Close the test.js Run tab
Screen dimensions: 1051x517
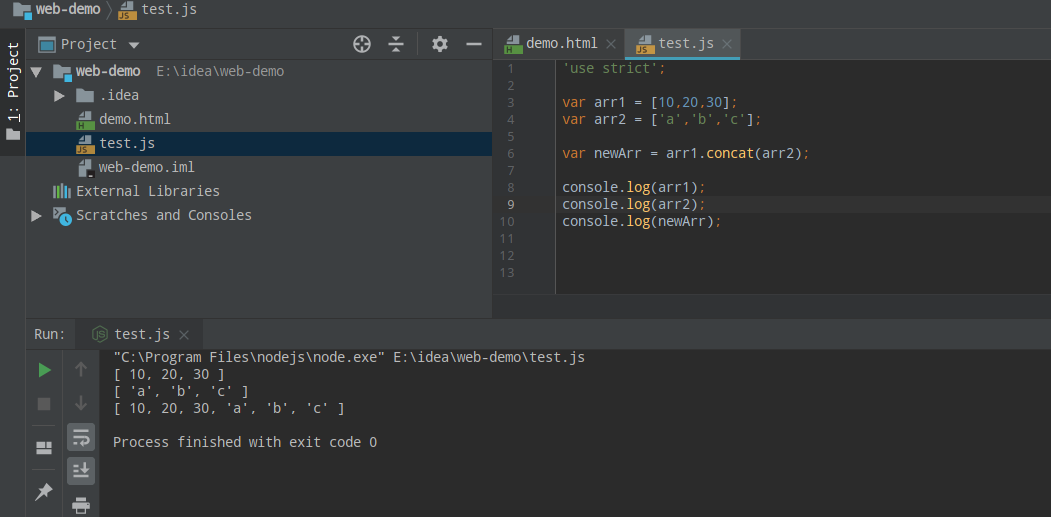point(184,335)
